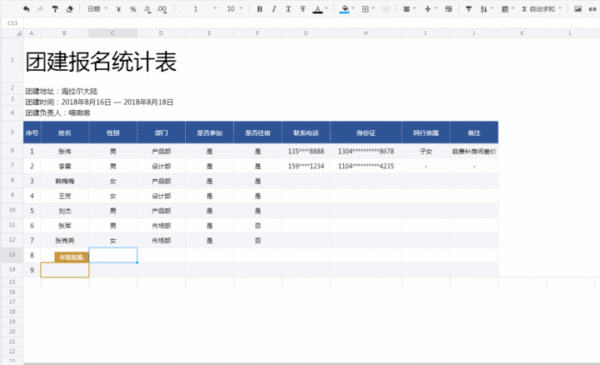Open the fill color bucket swatch
Screen dimensions: 600x365
point(344,9)
